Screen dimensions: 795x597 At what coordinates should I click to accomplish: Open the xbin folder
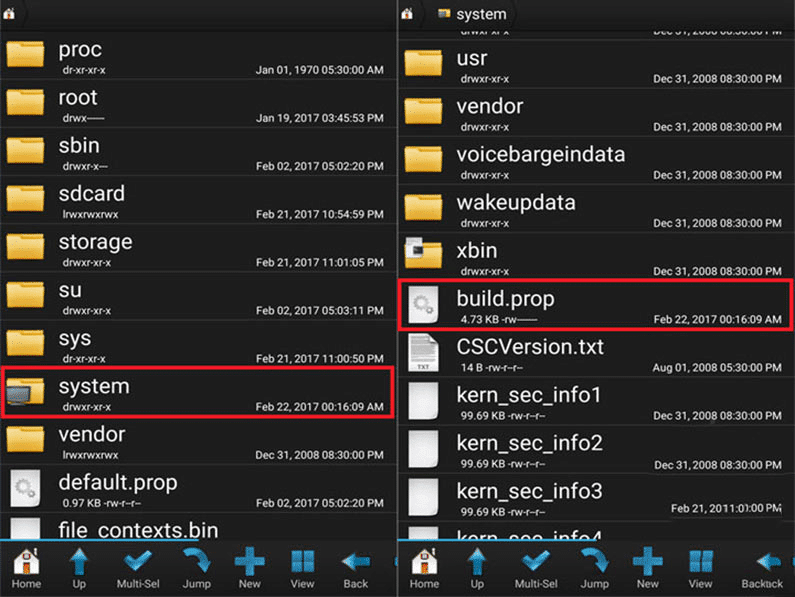tap(596, 258)
